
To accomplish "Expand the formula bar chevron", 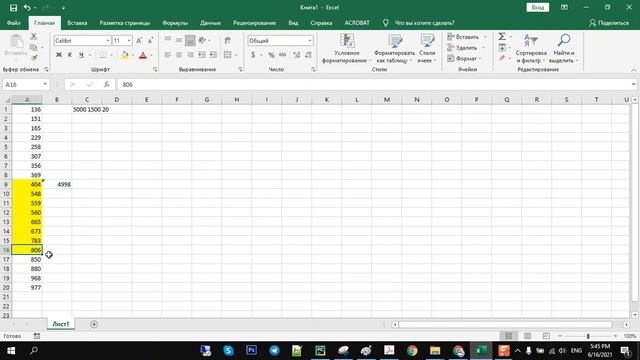I will coord(633,84).
